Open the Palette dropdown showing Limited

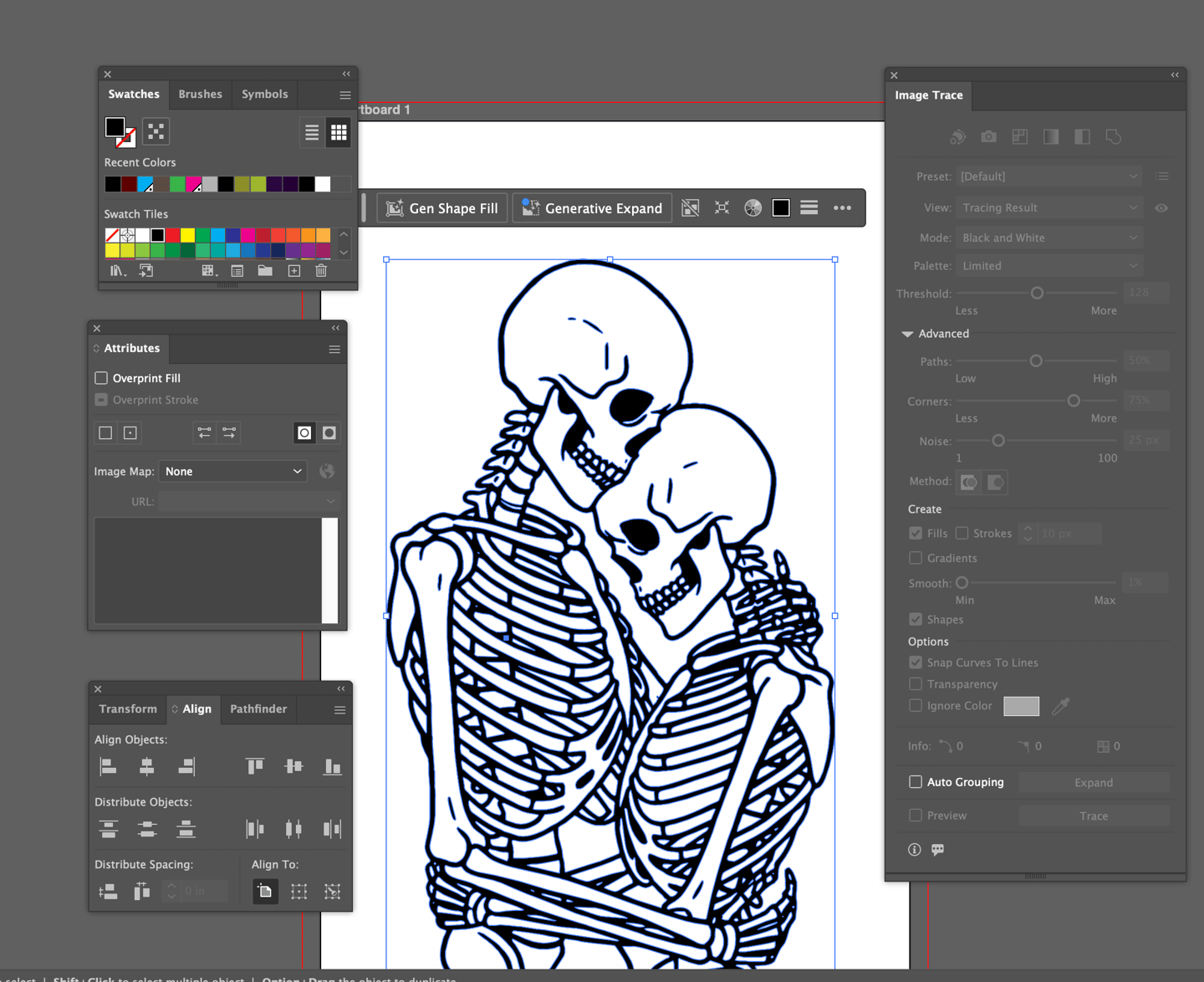tap(1050, 266)
